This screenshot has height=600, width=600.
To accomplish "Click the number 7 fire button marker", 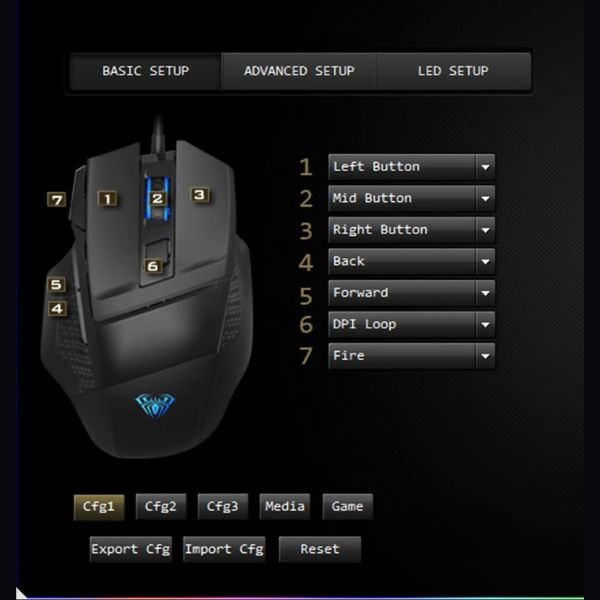I will (57, 199).
